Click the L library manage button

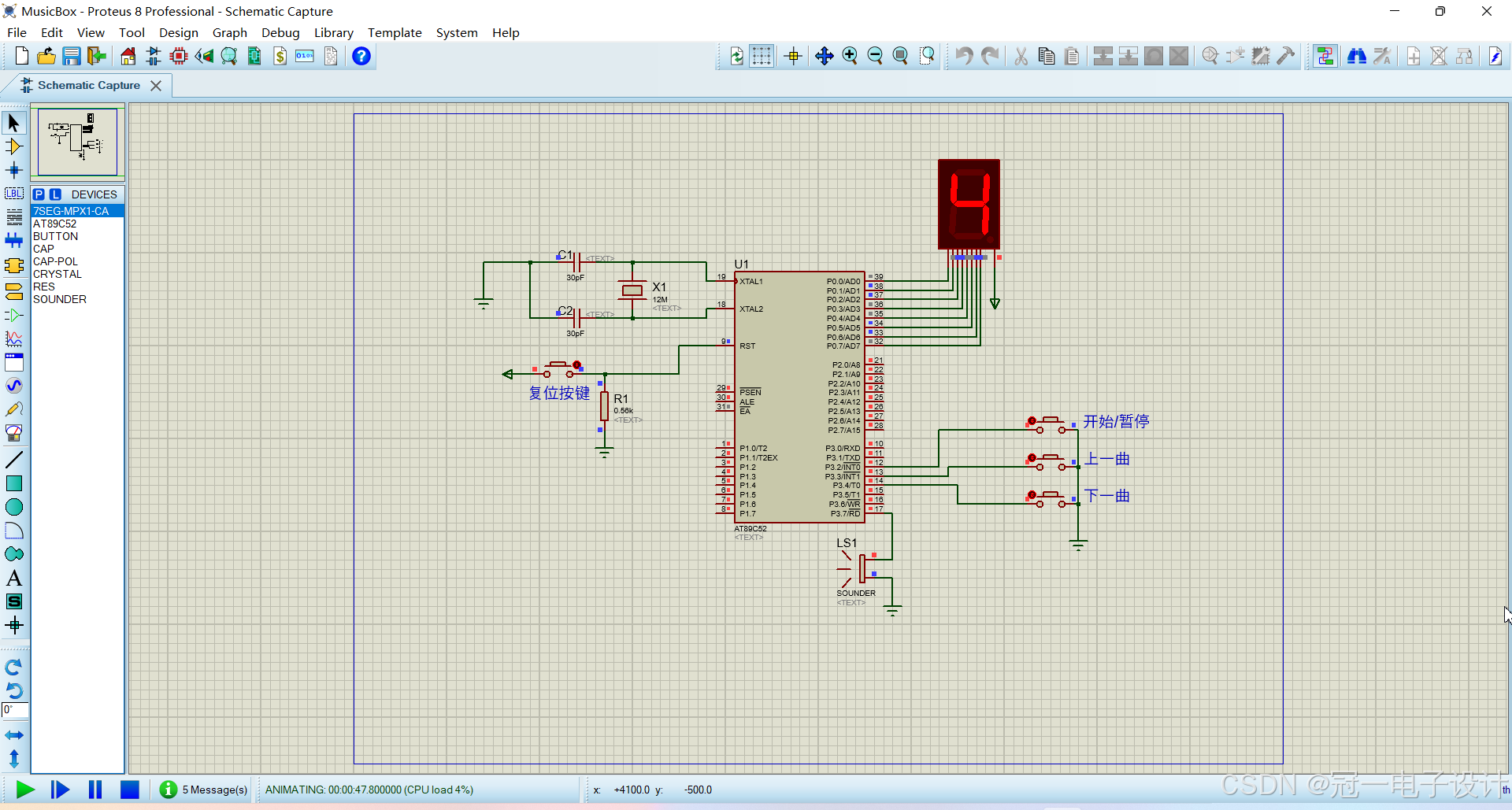point(55,194)
